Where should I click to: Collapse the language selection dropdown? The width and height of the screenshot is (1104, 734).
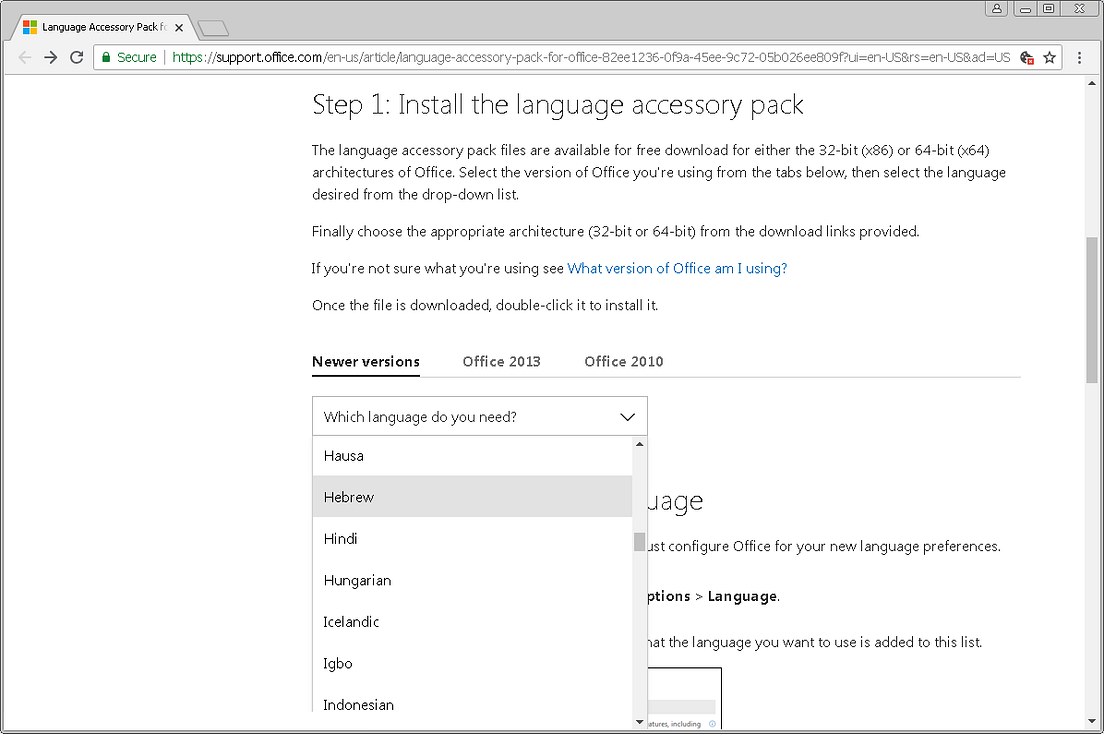click(x=628, y=416)
